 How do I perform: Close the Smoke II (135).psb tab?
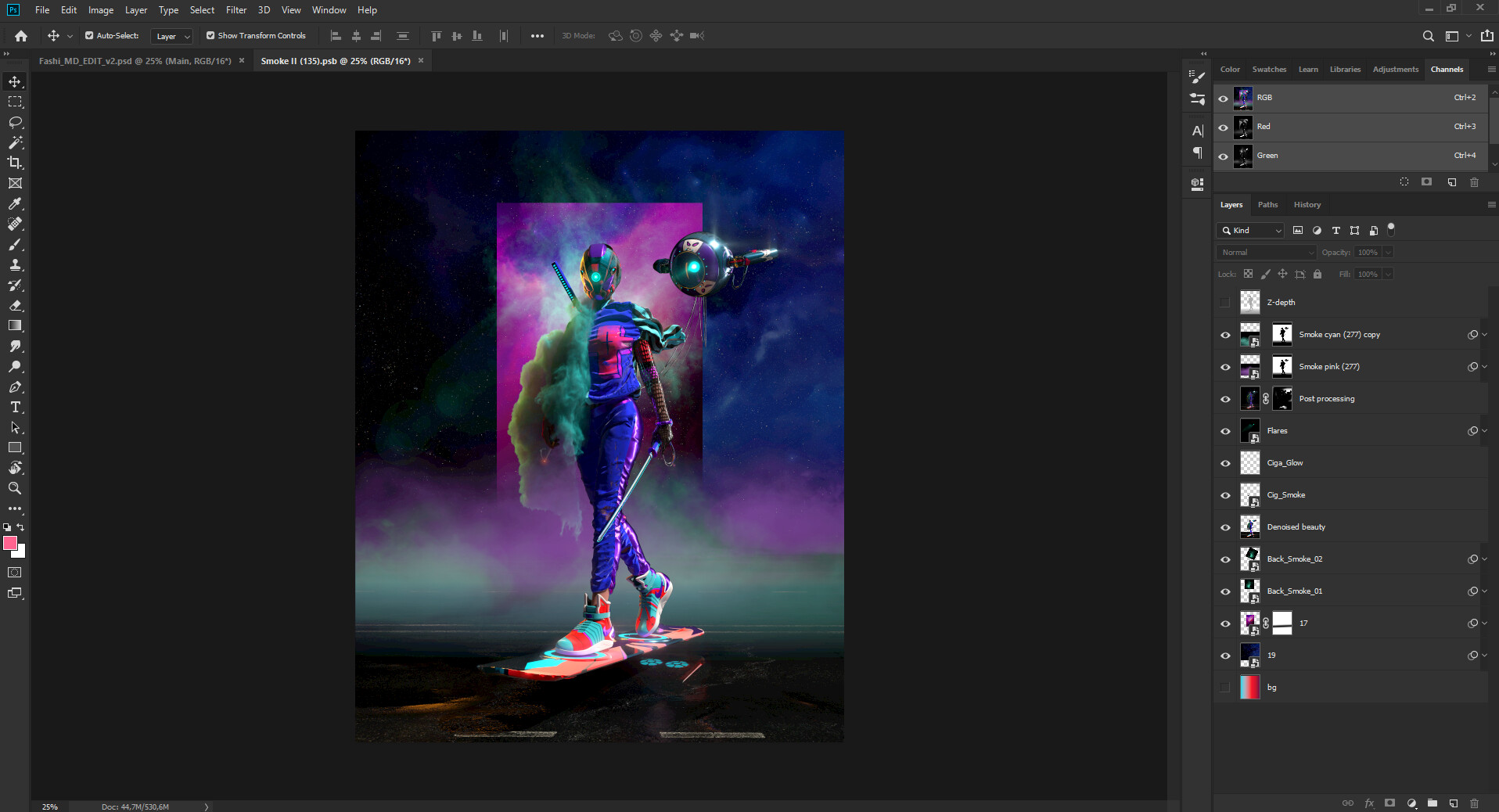coord(421,60)
